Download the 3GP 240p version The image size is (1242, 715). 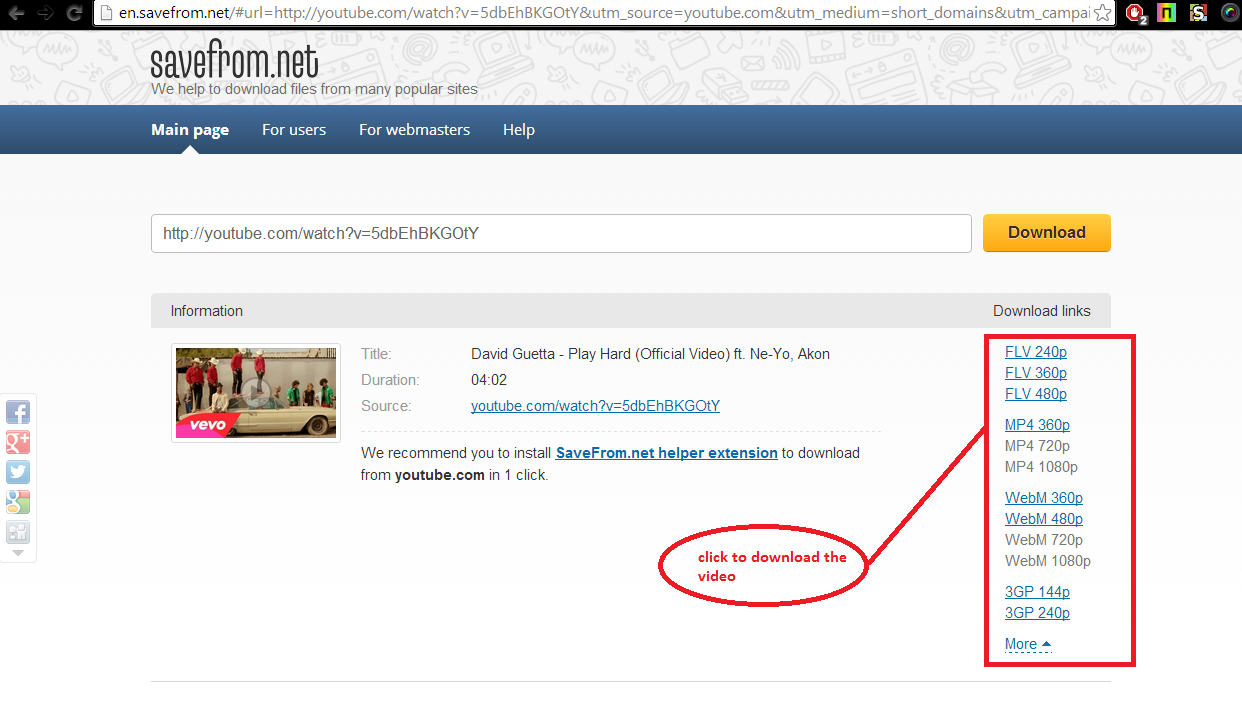point(1037,613)
